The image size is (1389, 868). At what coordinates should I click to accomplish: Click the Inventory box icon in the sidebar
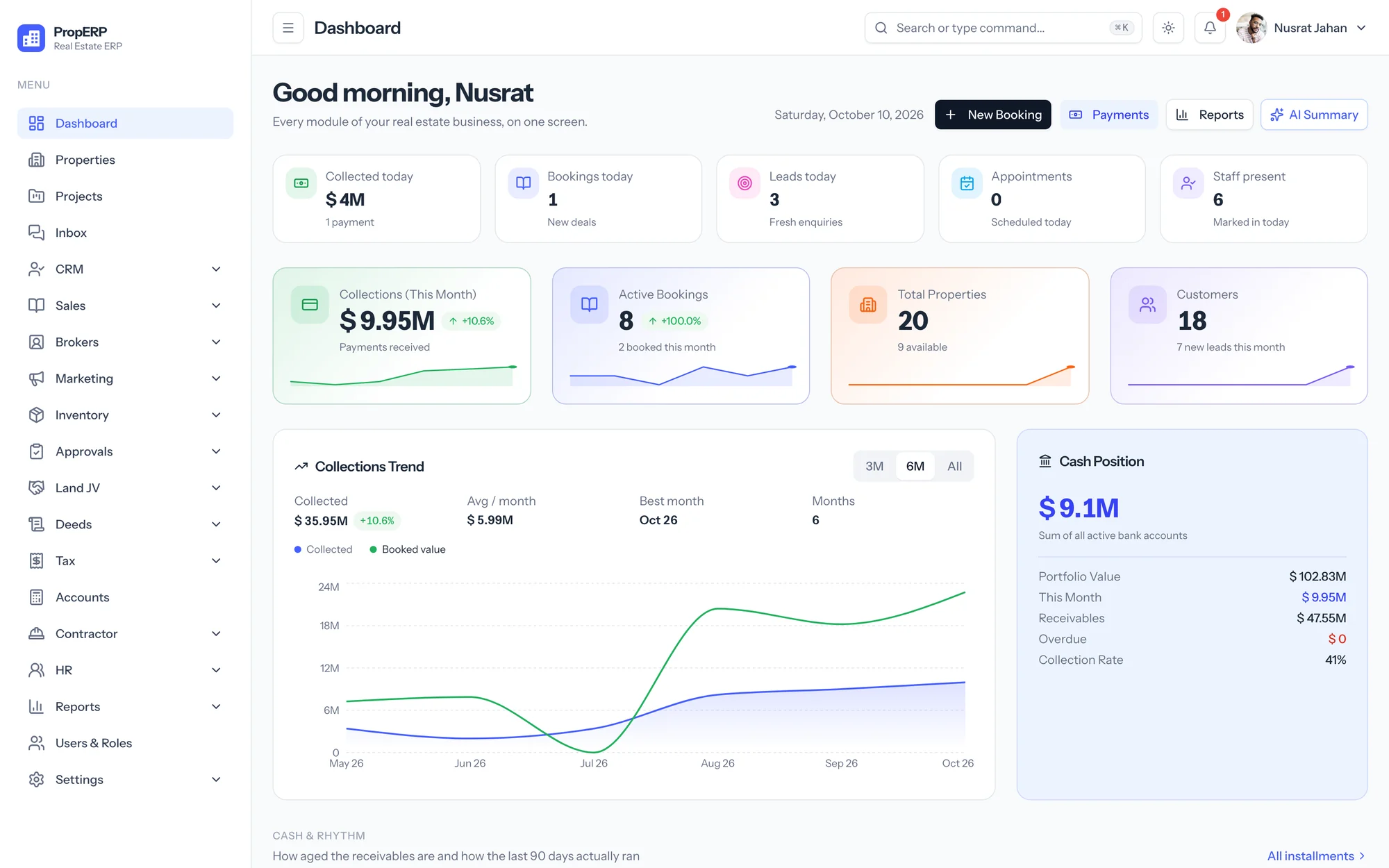(36, 415)
